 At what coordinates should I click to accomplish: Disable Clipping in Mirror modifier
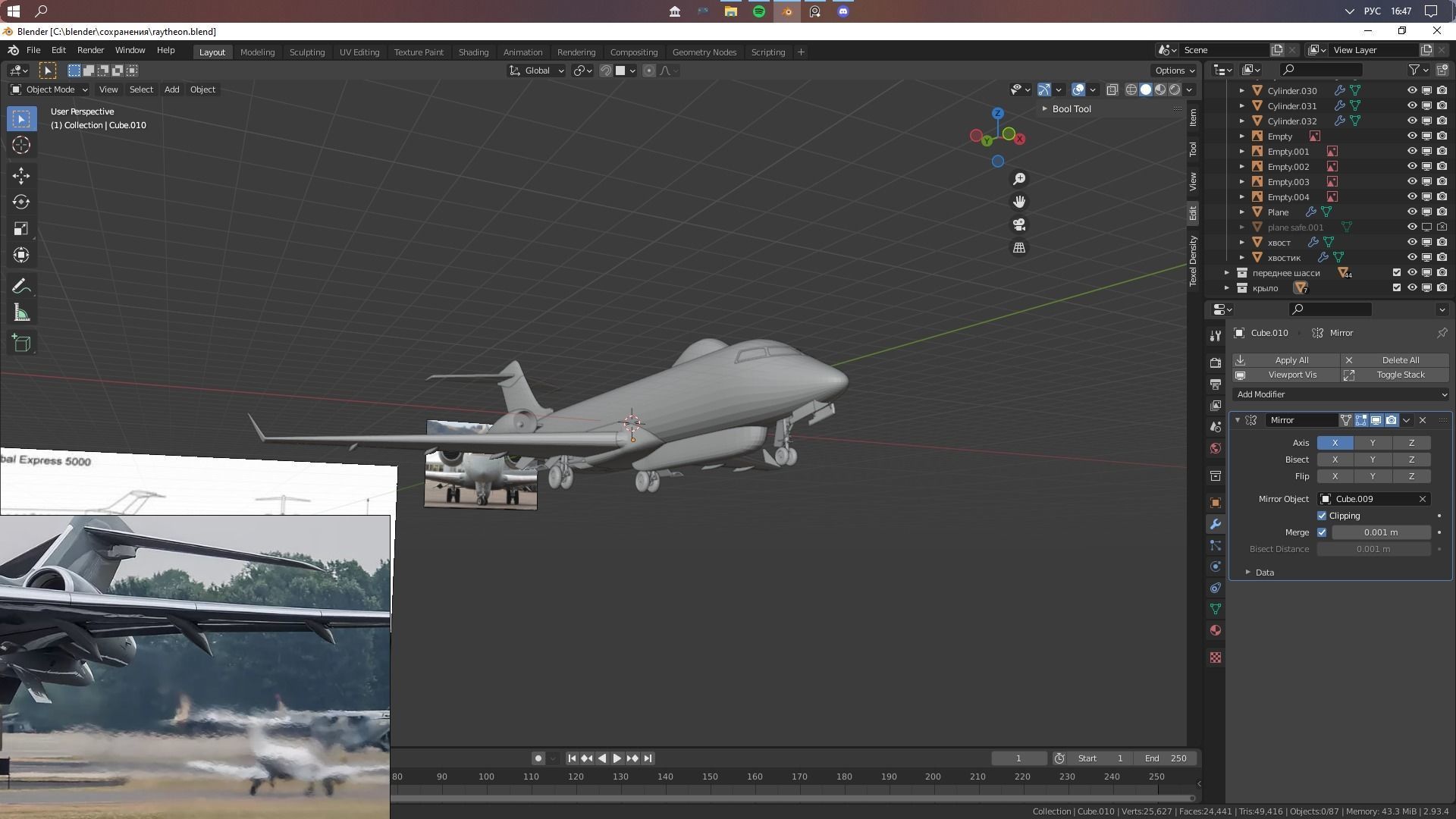[1322, 516]
